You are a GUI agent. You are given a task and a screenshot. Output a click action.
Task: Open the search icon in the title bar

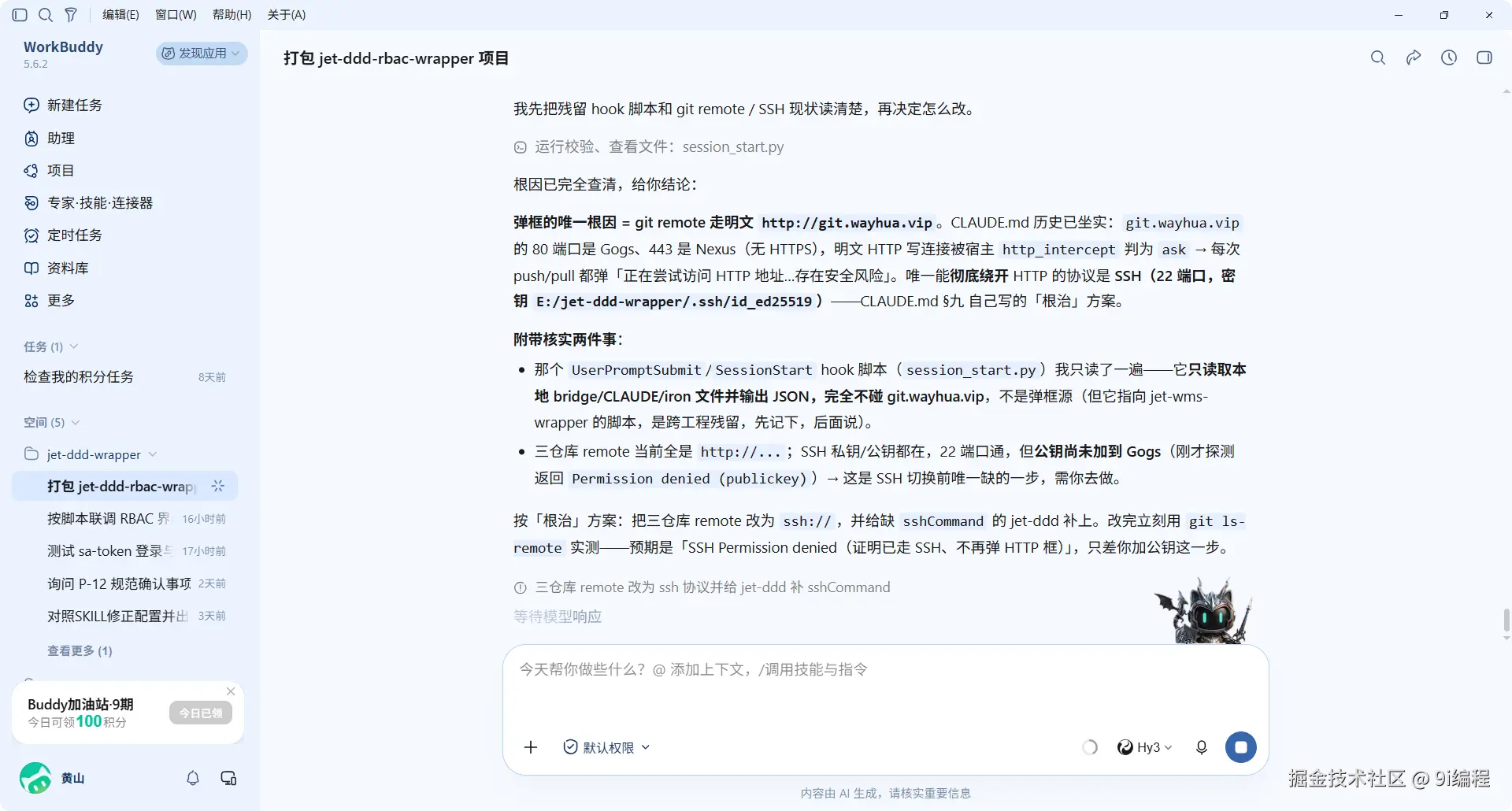(46, 15)
